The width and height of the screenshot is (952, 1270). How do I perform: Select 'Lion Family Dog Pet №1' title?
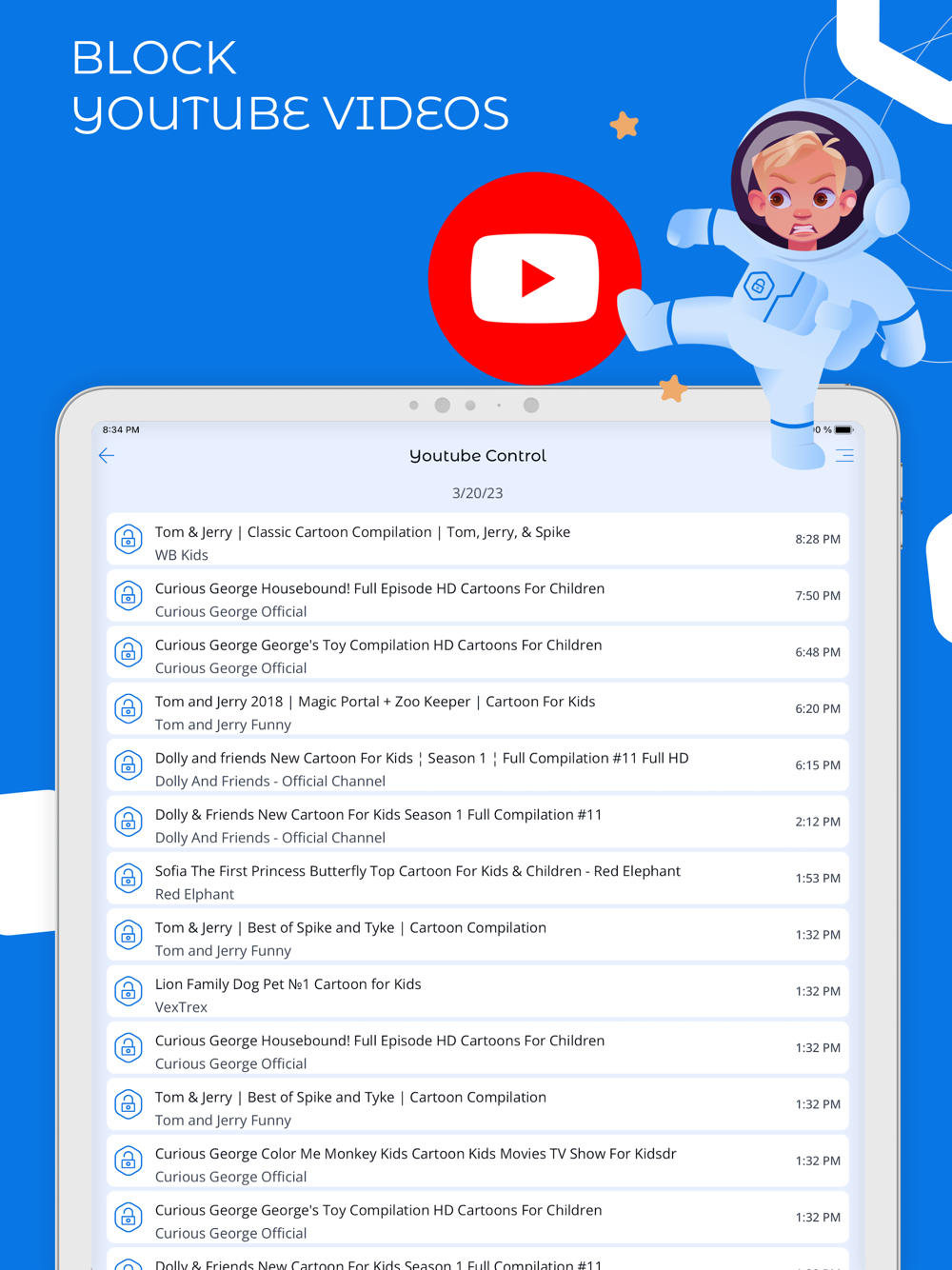288,984
